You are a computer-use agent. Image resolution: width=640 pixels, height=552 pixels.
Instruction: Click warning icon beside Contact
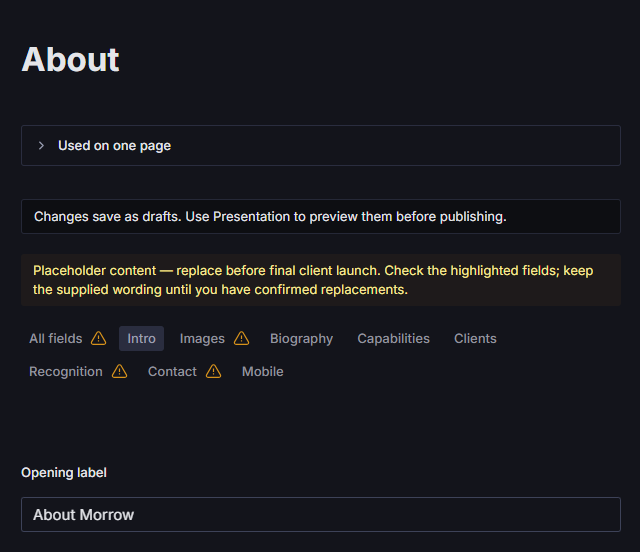click(213, 372)
